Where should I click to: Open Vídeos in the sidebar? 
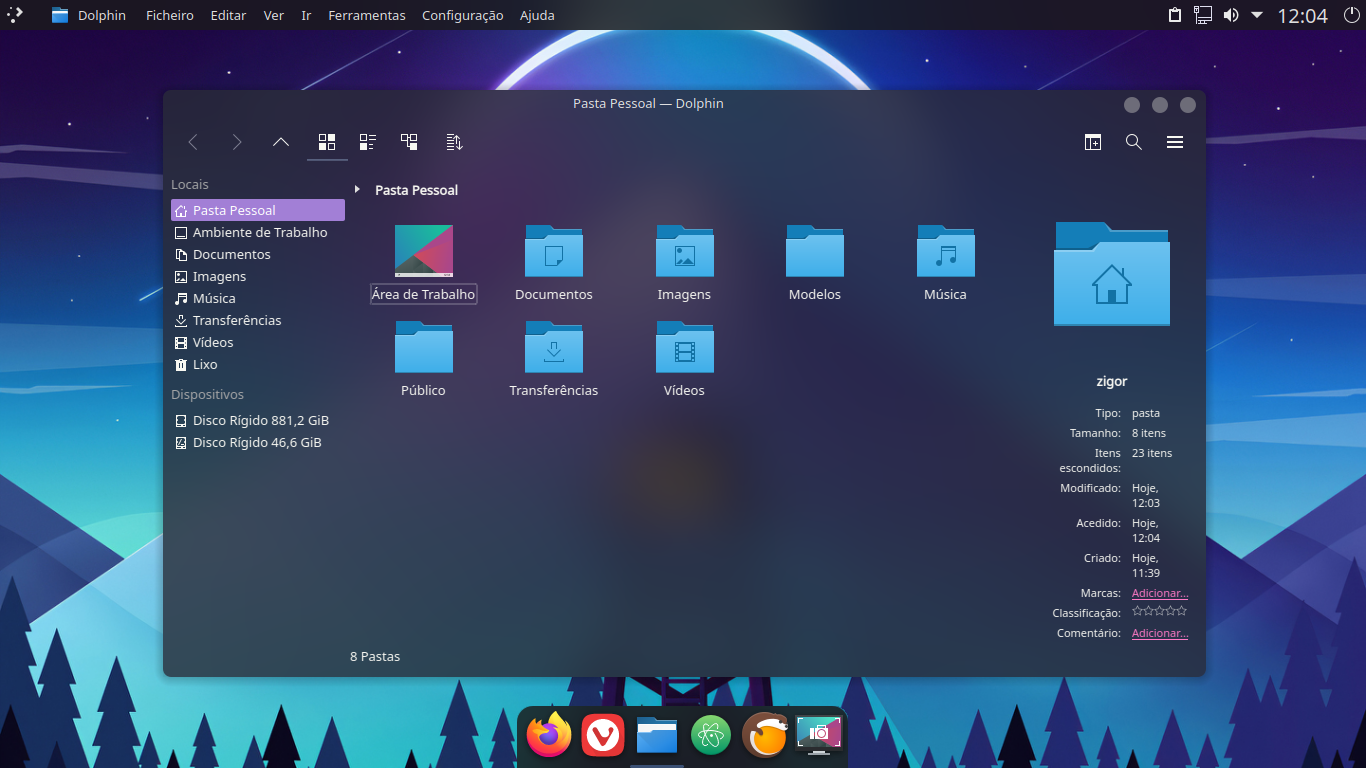click(258, 342)
